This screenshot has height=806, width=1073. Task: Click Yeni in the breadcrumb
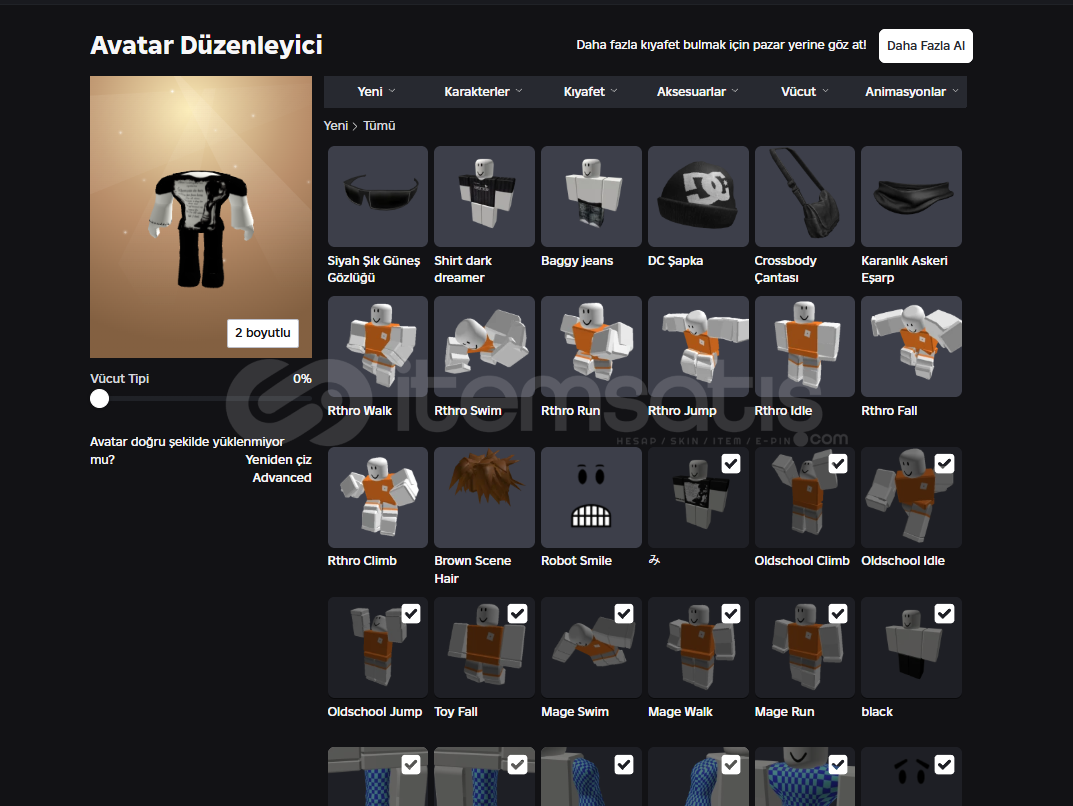[336, 126]
